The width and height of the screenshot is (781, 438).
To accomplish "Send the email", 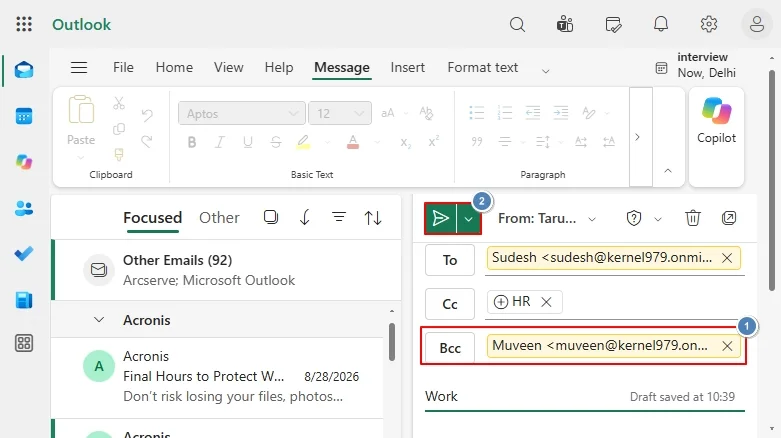I will (x=440, y=218).
